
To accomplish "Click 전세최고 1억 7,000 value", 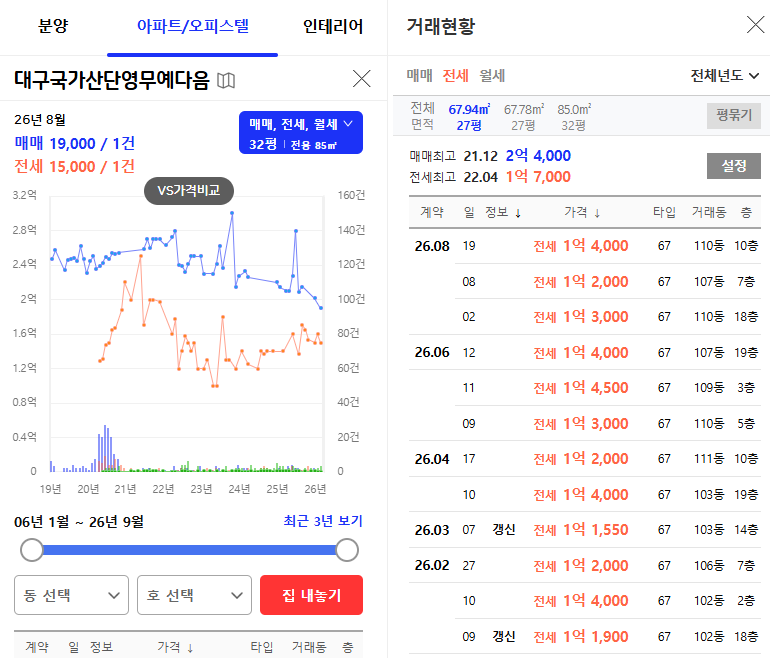I will tap(538, 177).
